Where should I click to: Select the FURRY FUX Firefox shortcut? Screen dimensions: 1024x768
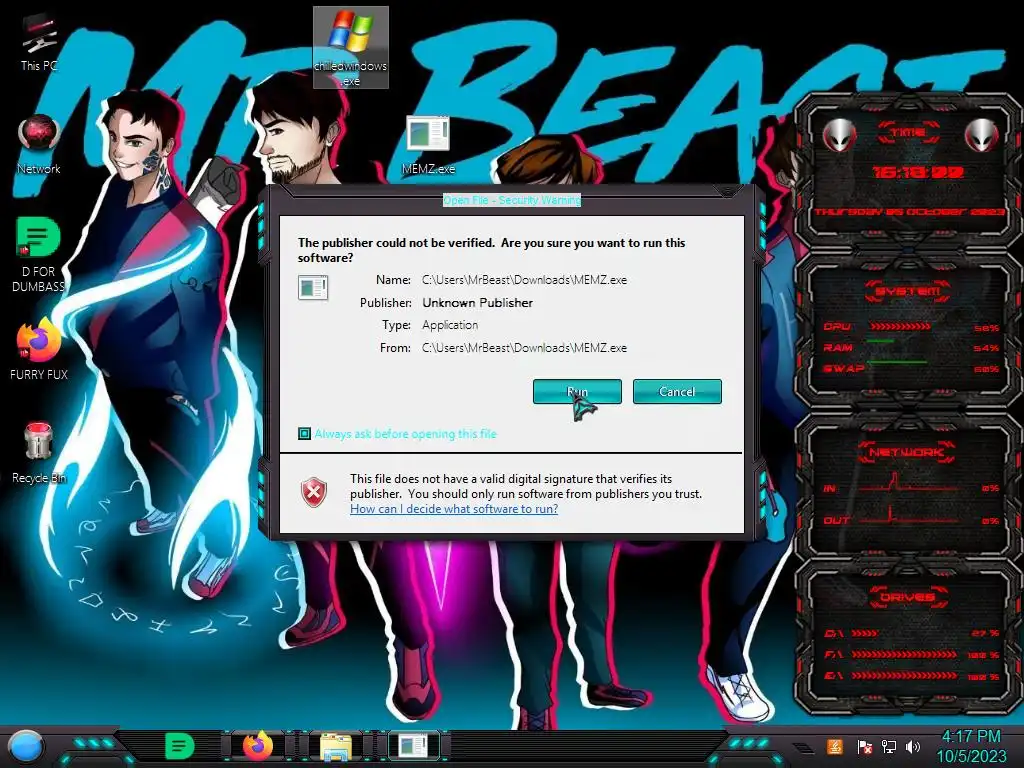point(39,349)
